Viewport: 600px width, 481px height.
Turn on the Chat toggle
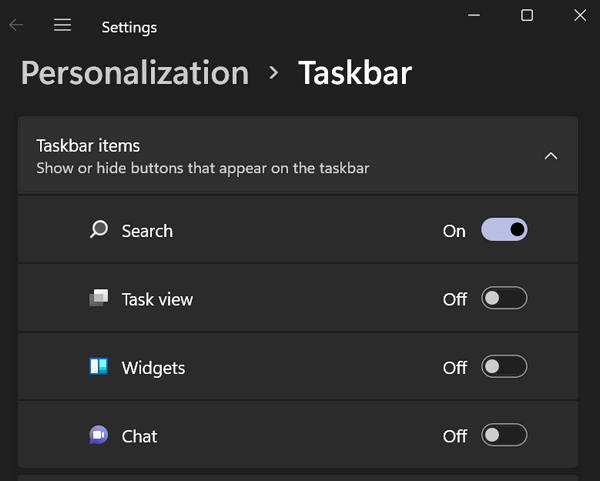(504, 435)
